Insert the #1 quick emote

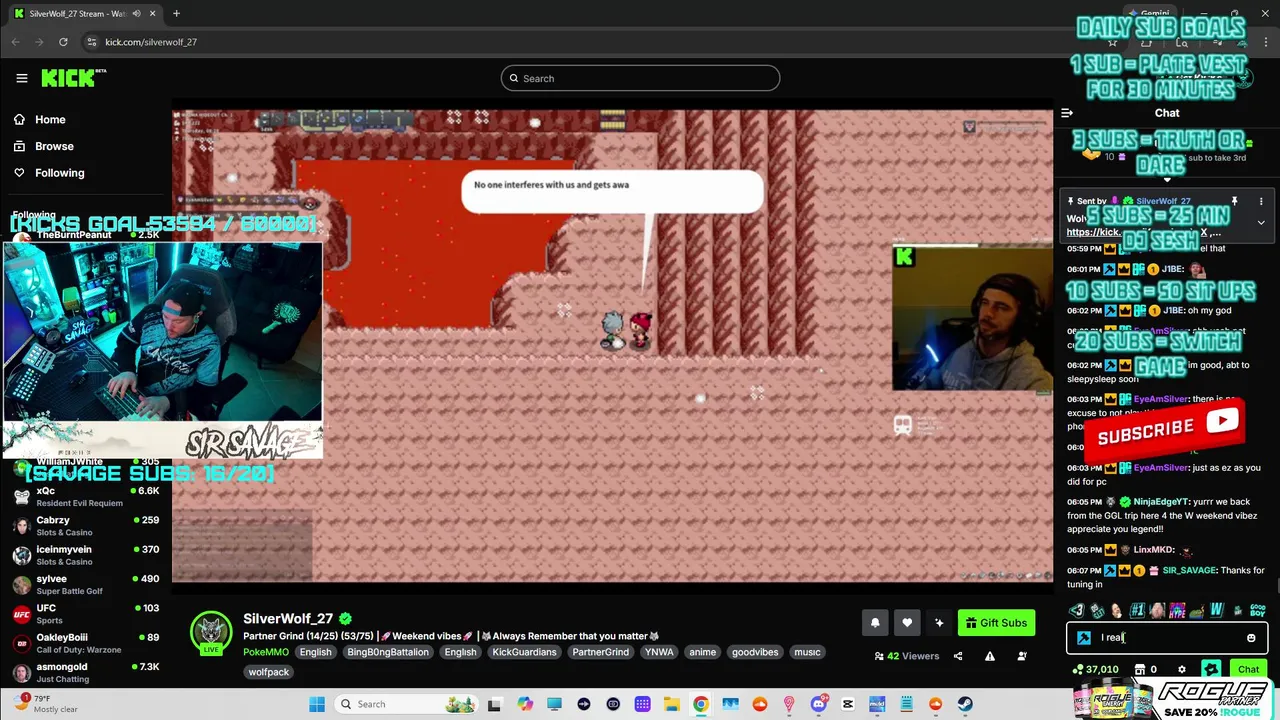(1137, 610)
